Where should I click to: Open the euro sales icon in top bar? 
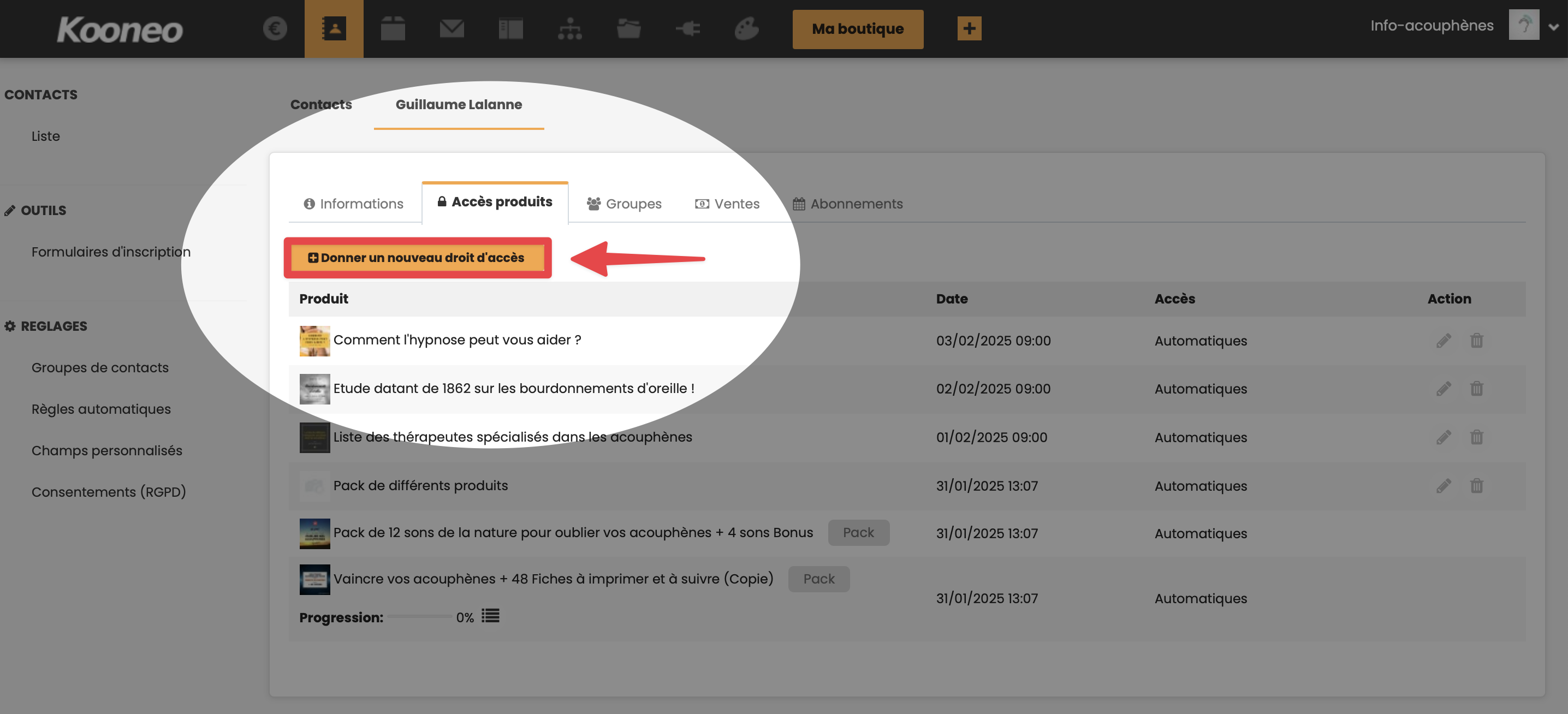275,28
